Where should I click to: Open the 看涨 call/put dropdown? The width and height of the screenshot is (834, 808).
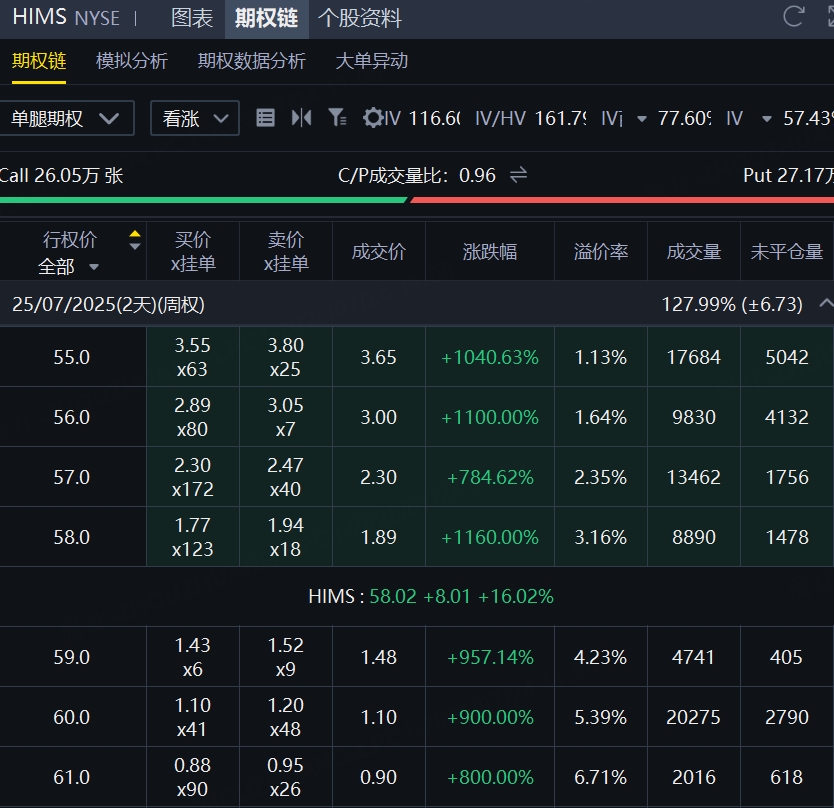click(x=195, y=118)
